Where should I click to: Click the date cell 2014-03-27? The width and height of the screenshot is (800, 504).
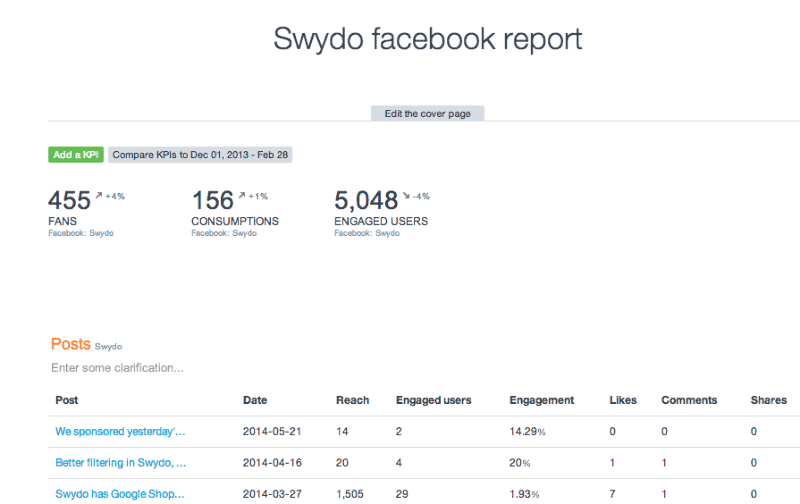click(272, 494)
